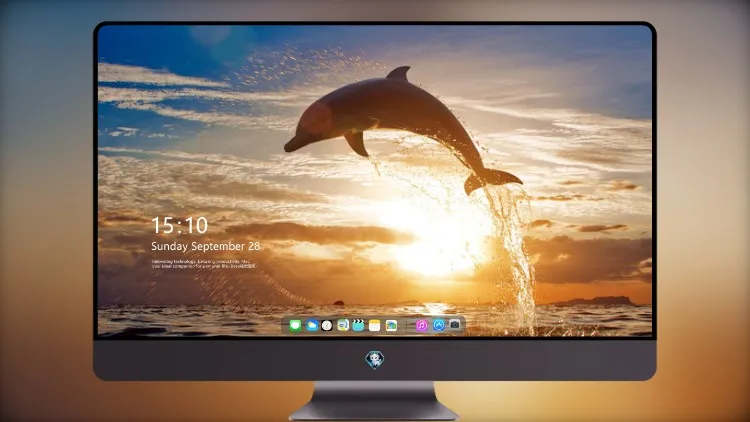Open the yellow Notes app
750x422 pixels.
click(x=375, y=325)
